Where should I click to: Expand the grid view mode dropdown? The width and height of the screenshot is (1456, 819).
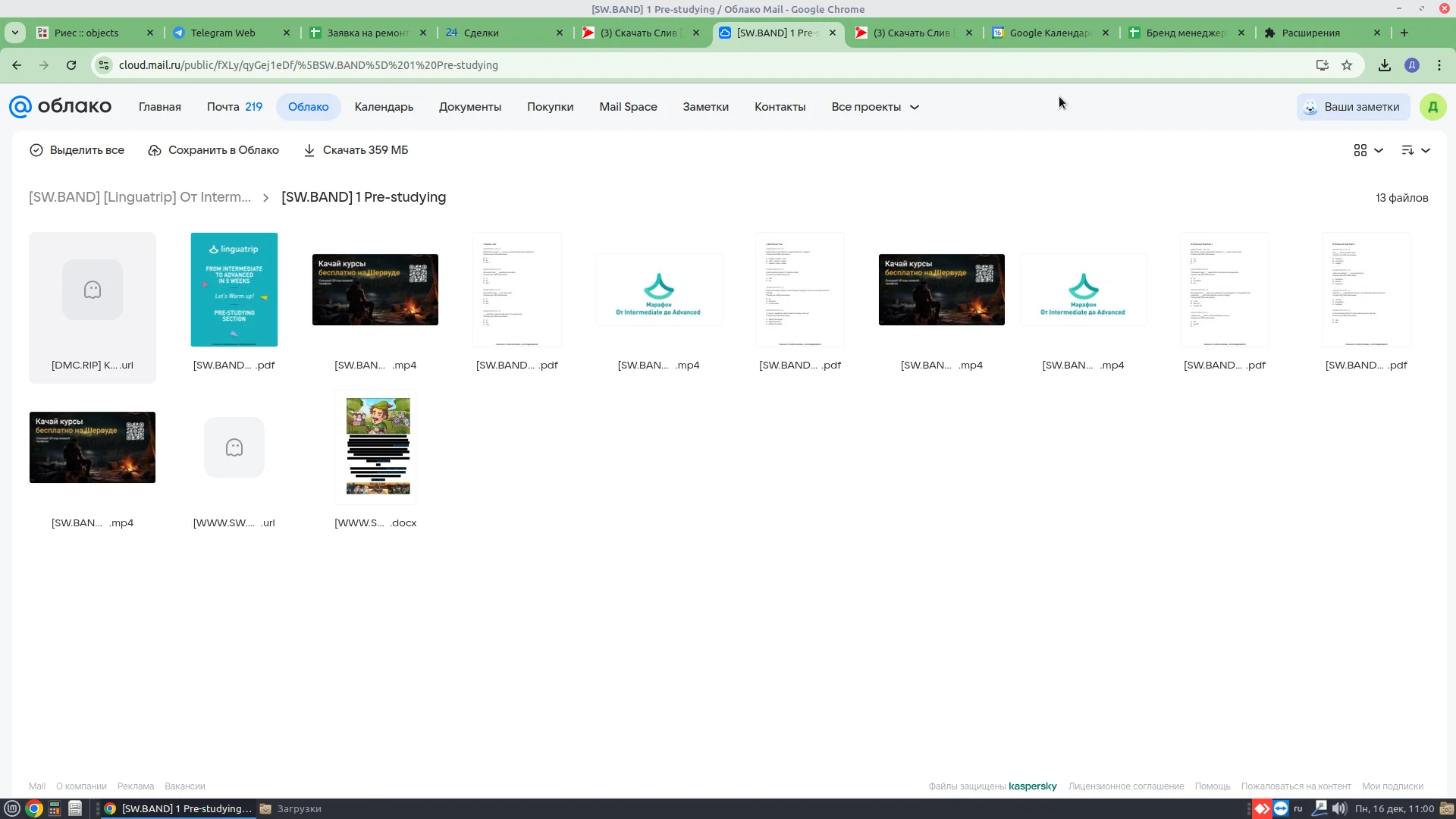coord(1368,150)
